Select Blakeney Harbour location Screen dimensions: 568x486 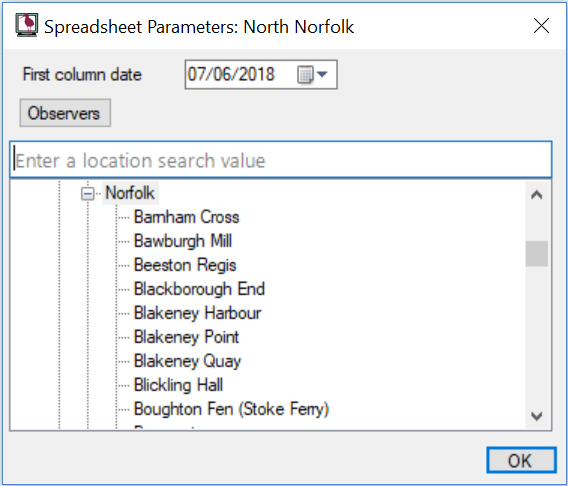point(197,313)
